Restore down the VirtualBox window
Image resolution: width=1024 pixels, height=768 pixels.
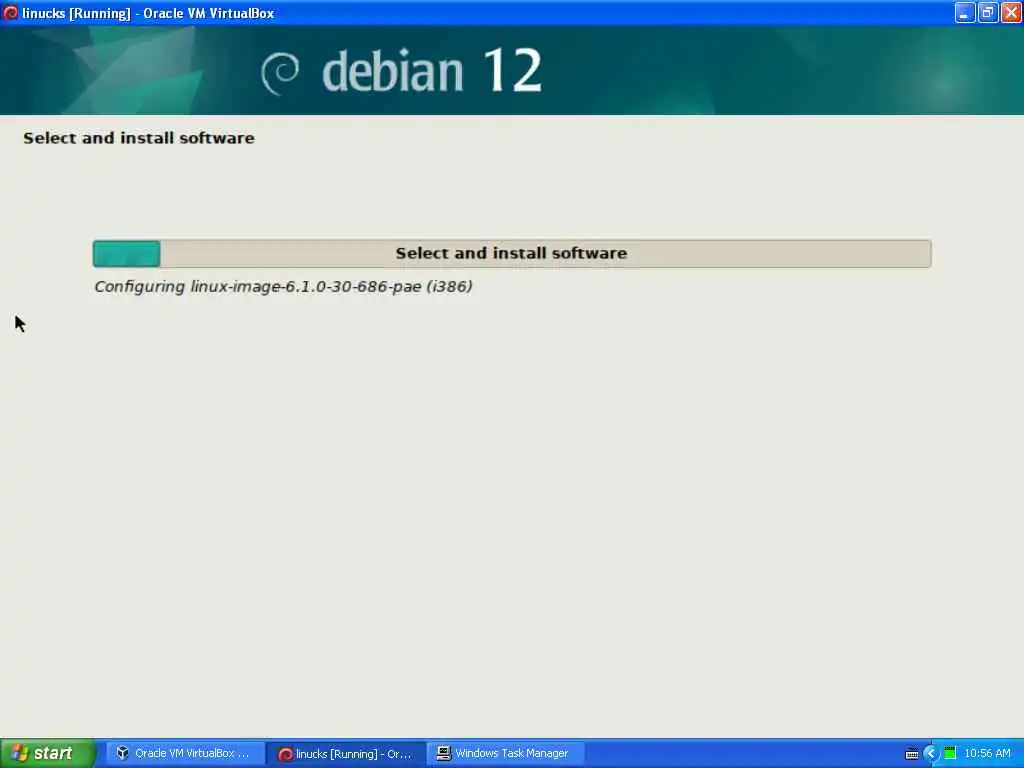(x=988, y=12)
